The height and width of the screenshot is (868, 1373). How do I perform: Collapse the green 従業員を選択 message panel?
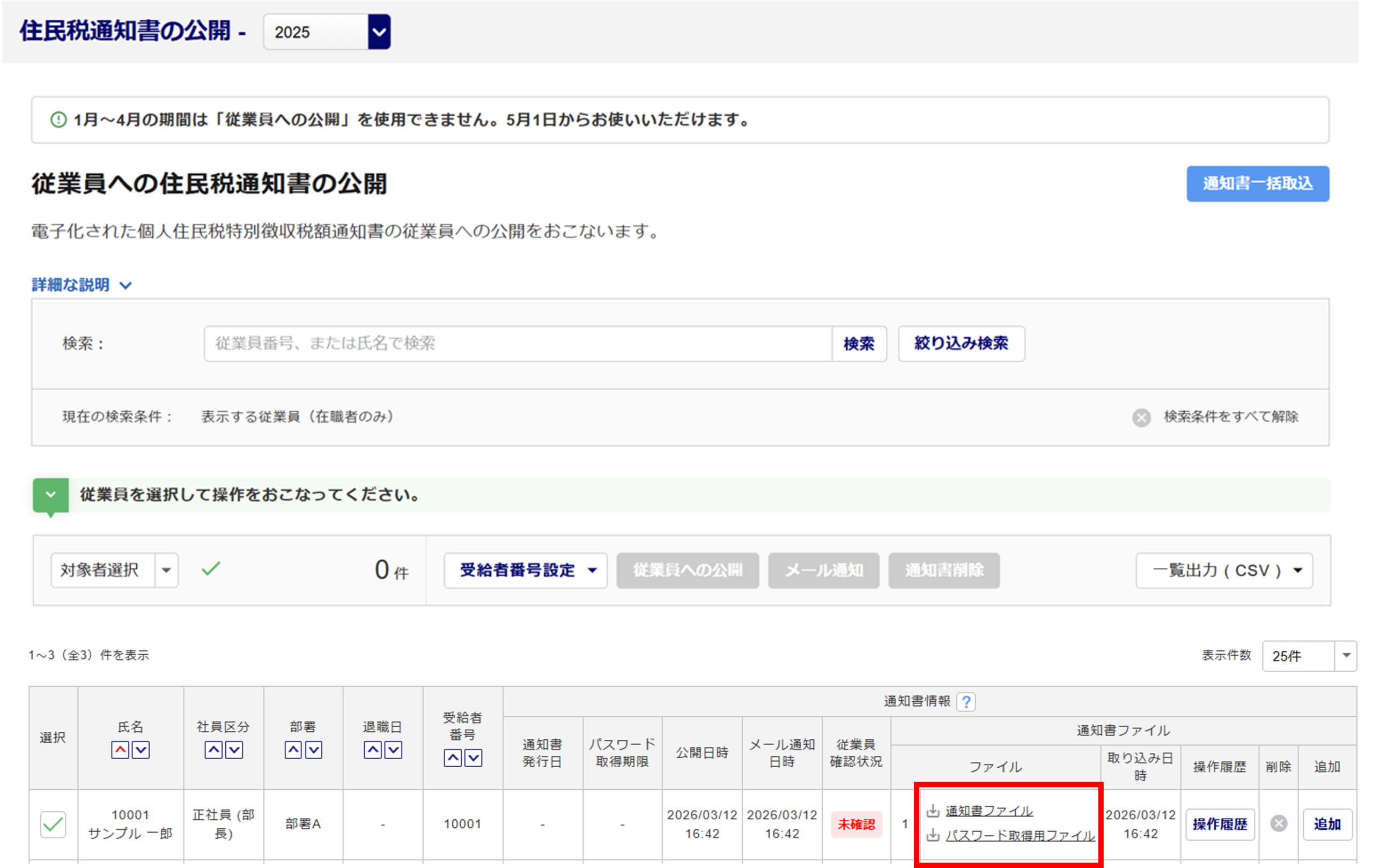click(51, 495)
